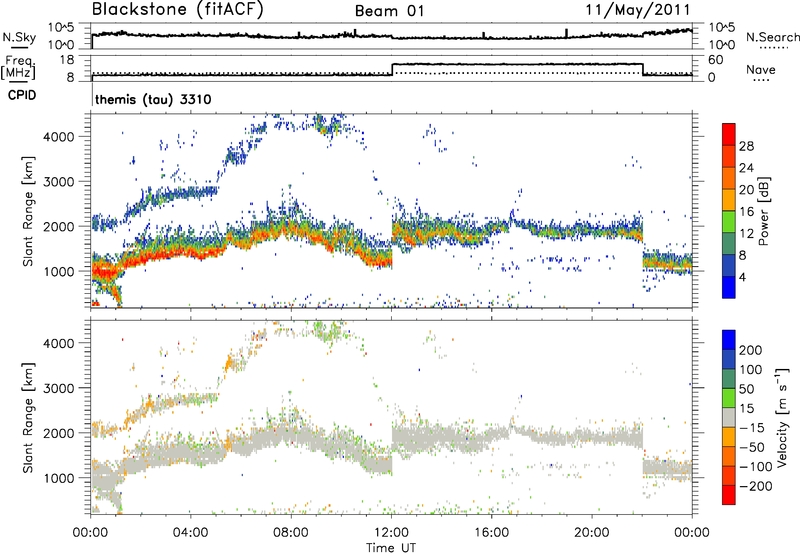The height and width of the screenshot is (554, 800).
Task: Click the "18" tick on frequency axis
Action: point(67,60)
